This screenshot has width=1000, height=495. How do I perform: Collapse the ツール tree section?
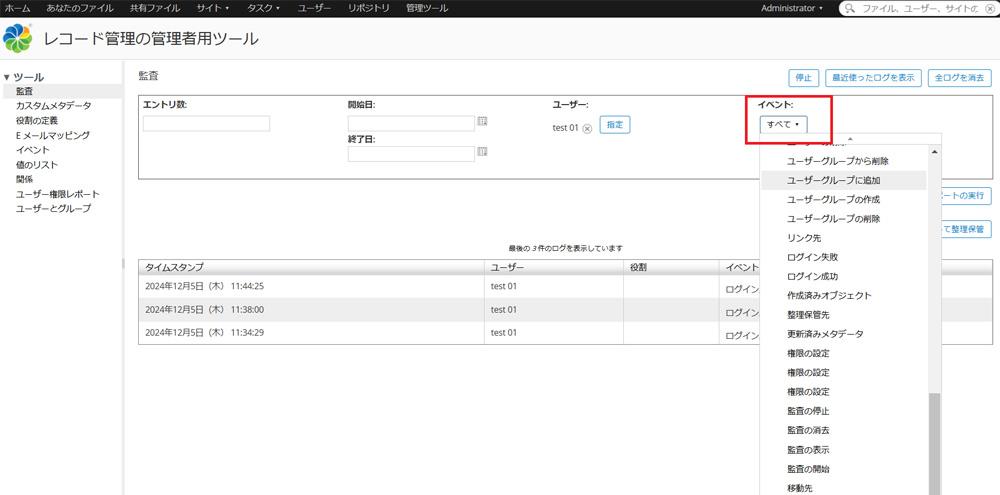click(x=6, y=77)
